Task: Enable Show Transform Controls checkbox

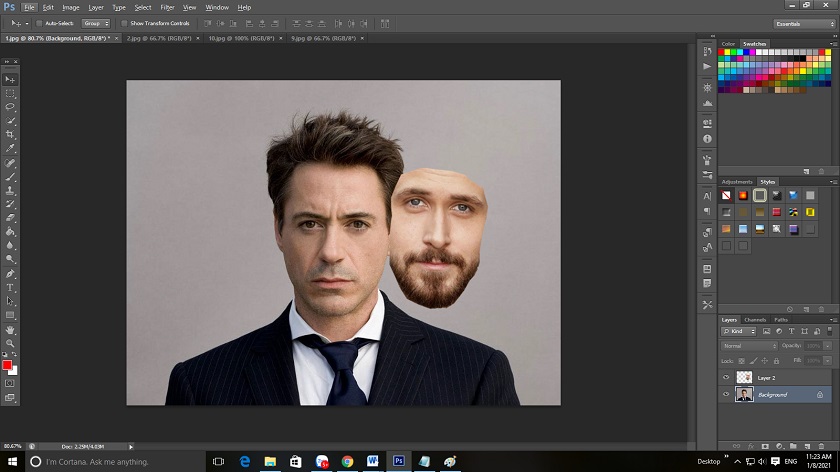Action: 124,24
